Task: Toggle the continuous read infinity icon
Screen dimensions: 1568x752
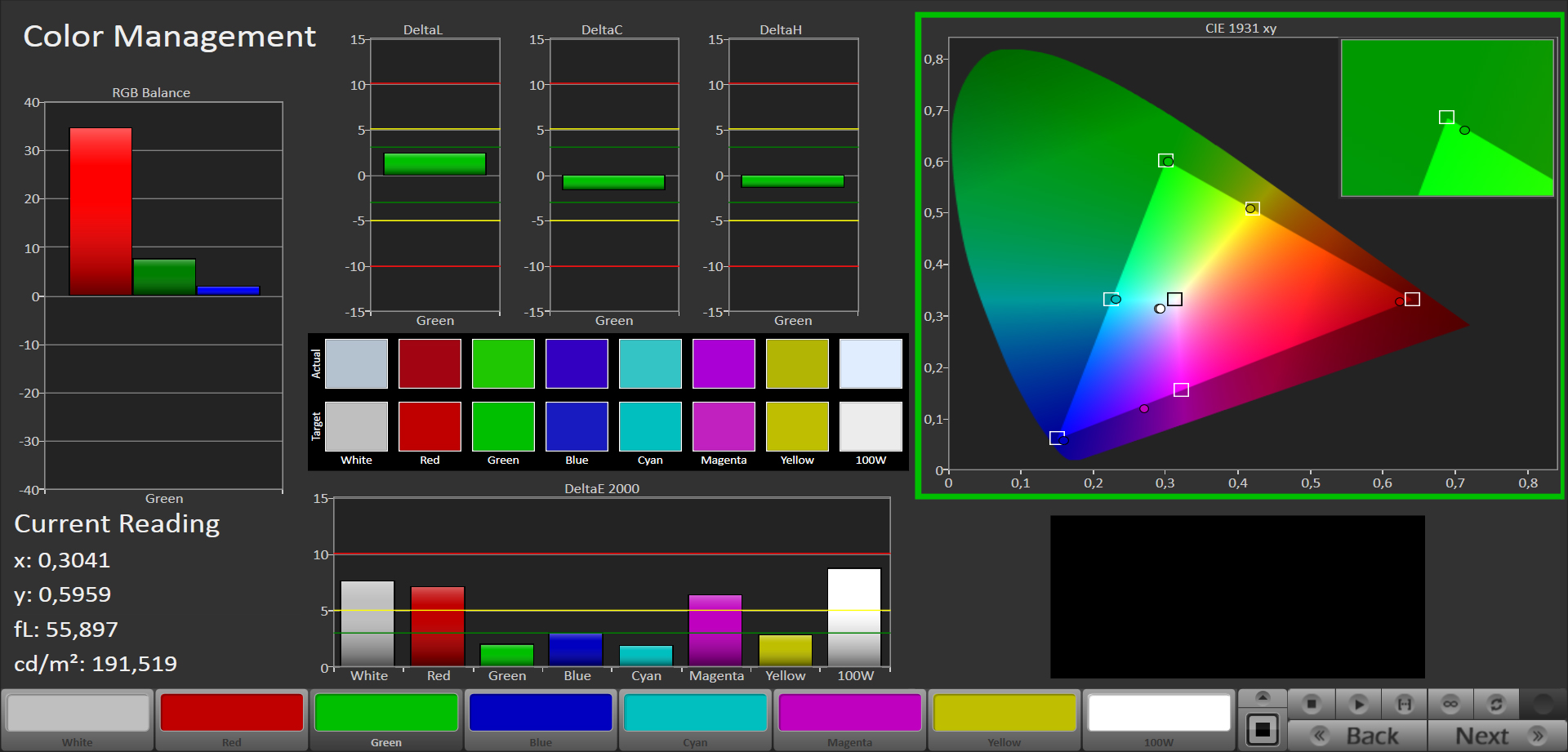Action: [1450, 703]
